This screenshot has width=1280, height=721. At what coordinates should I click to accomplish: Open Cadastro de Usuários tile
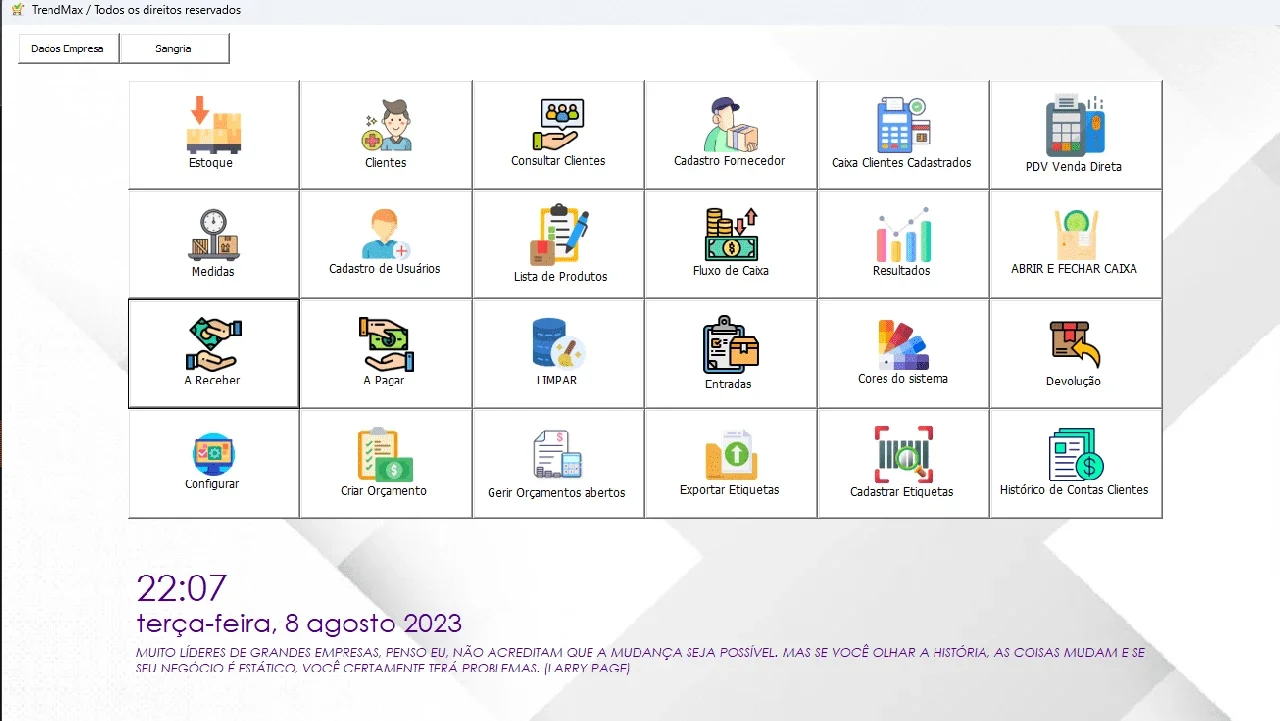(x=386, y=244)
